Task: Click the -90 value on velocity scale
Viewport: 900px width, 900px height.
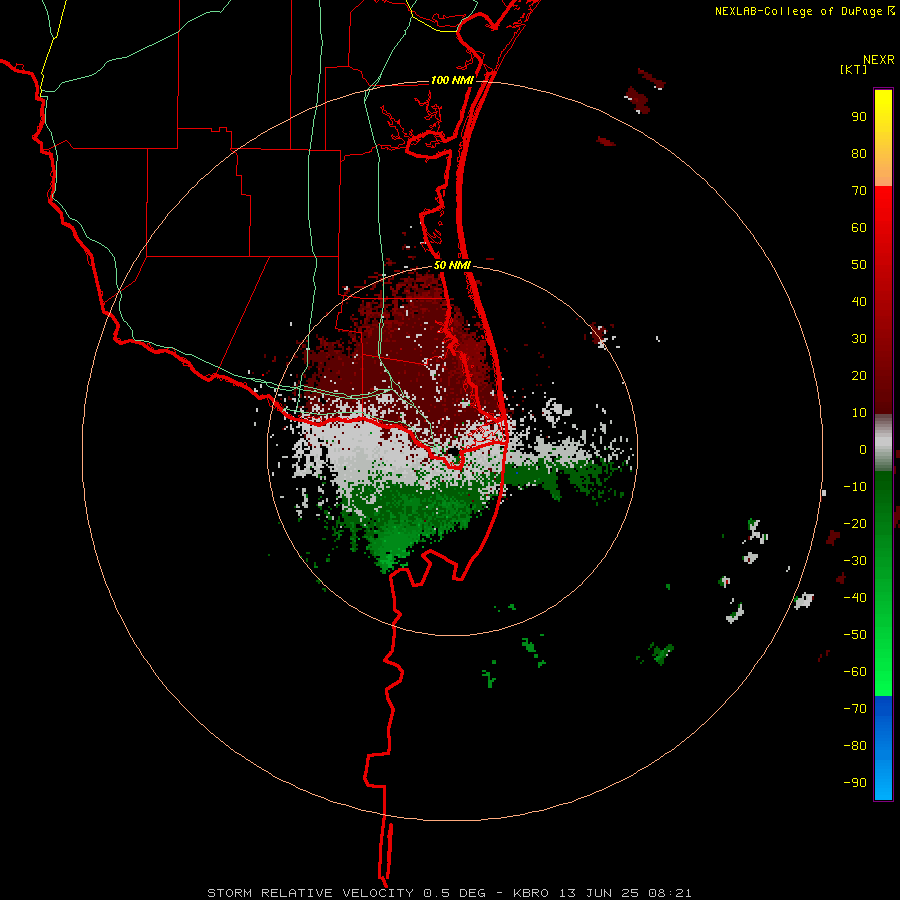Action: tap(855, 783)
